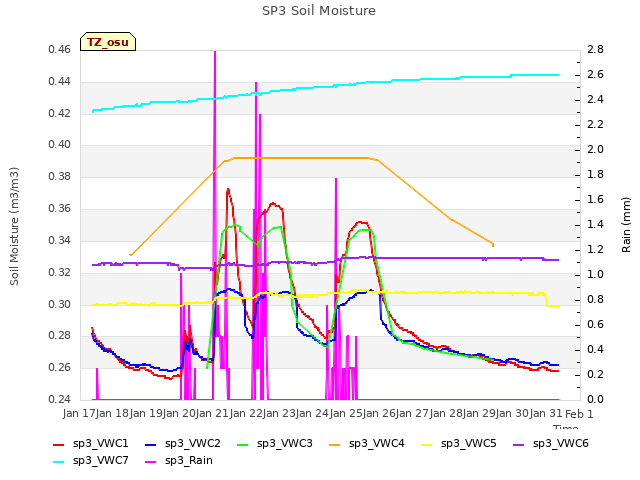Click the 0.46 left axis value
The height and width of the screenshot is (480, 640).
[60, 49]
